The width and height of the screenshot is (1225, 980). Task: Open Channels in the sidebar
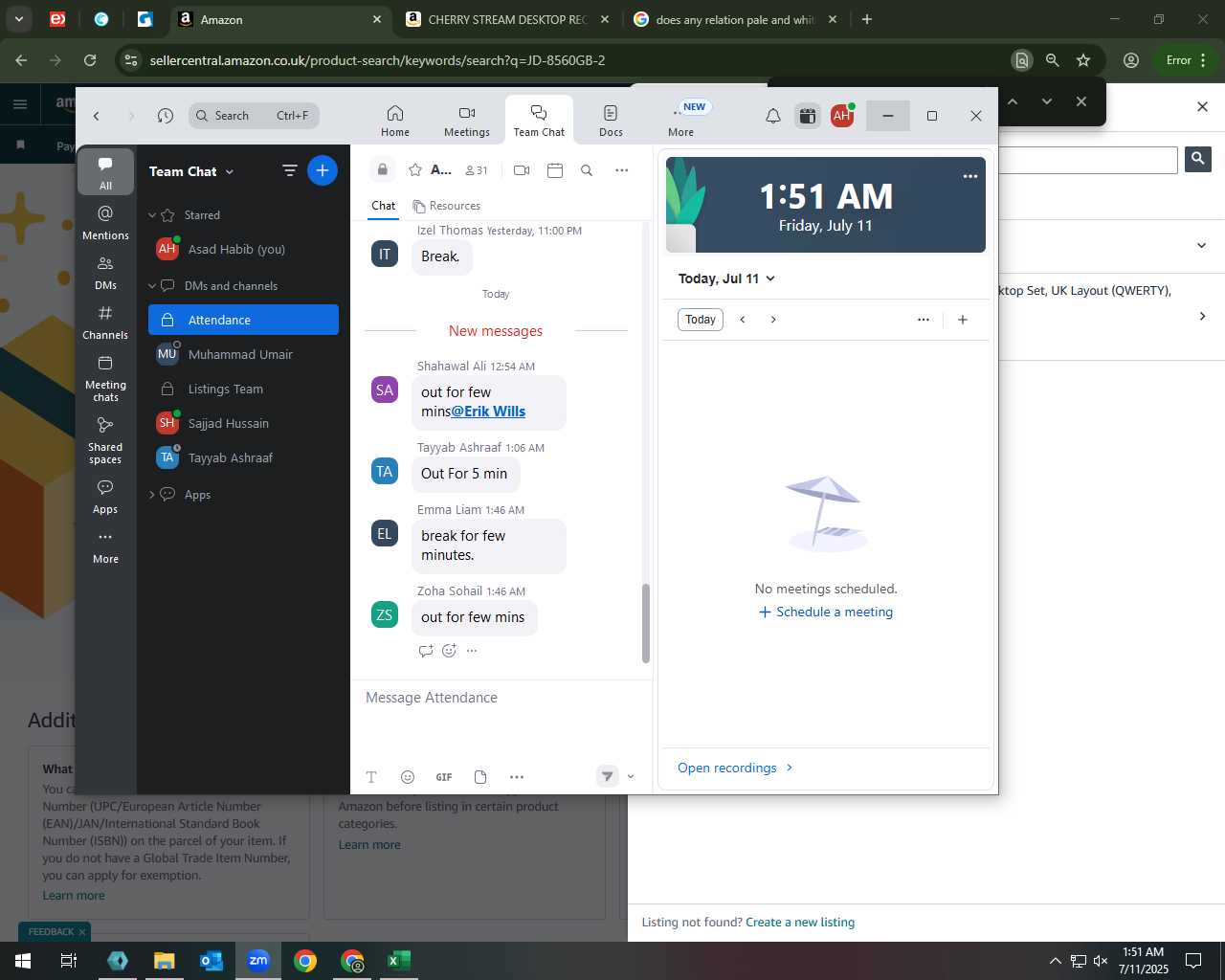click(105, 322)
